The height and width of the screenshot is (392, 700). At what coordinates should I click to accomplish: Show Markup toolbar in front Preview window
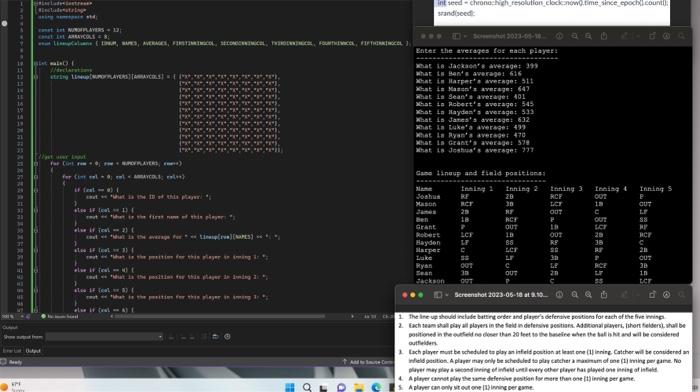coord(667,295)
